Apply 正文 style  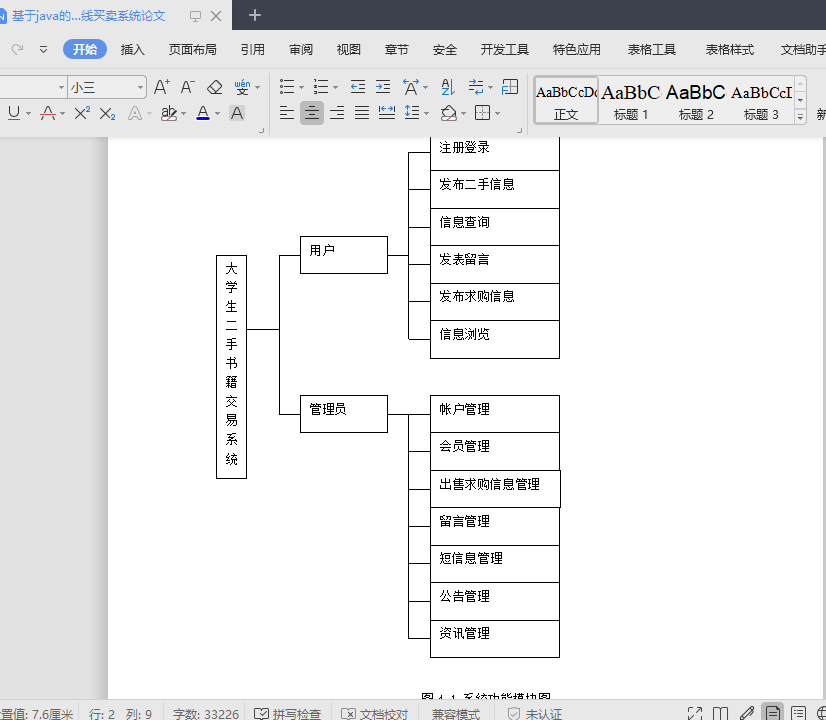click(x=566, y=100)
